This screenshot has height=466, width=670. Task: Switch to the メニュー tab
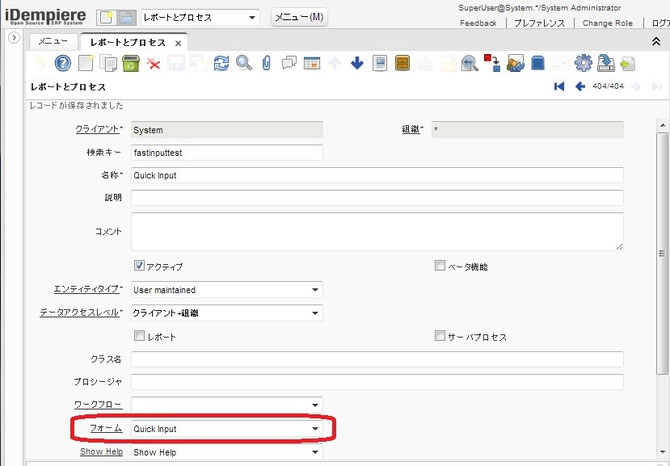[x=53, y=41]
